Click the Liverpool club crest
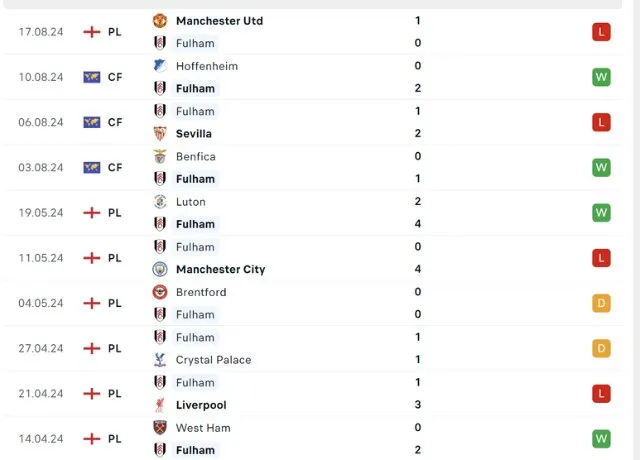Screen dimensions: 640x460 [x=160, y=405]
